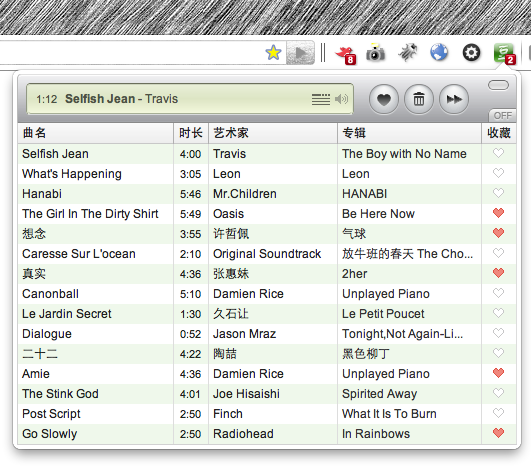Screen dimensions: 531x470
Task: Click the camera extension icon
Action: pos(375,52)
